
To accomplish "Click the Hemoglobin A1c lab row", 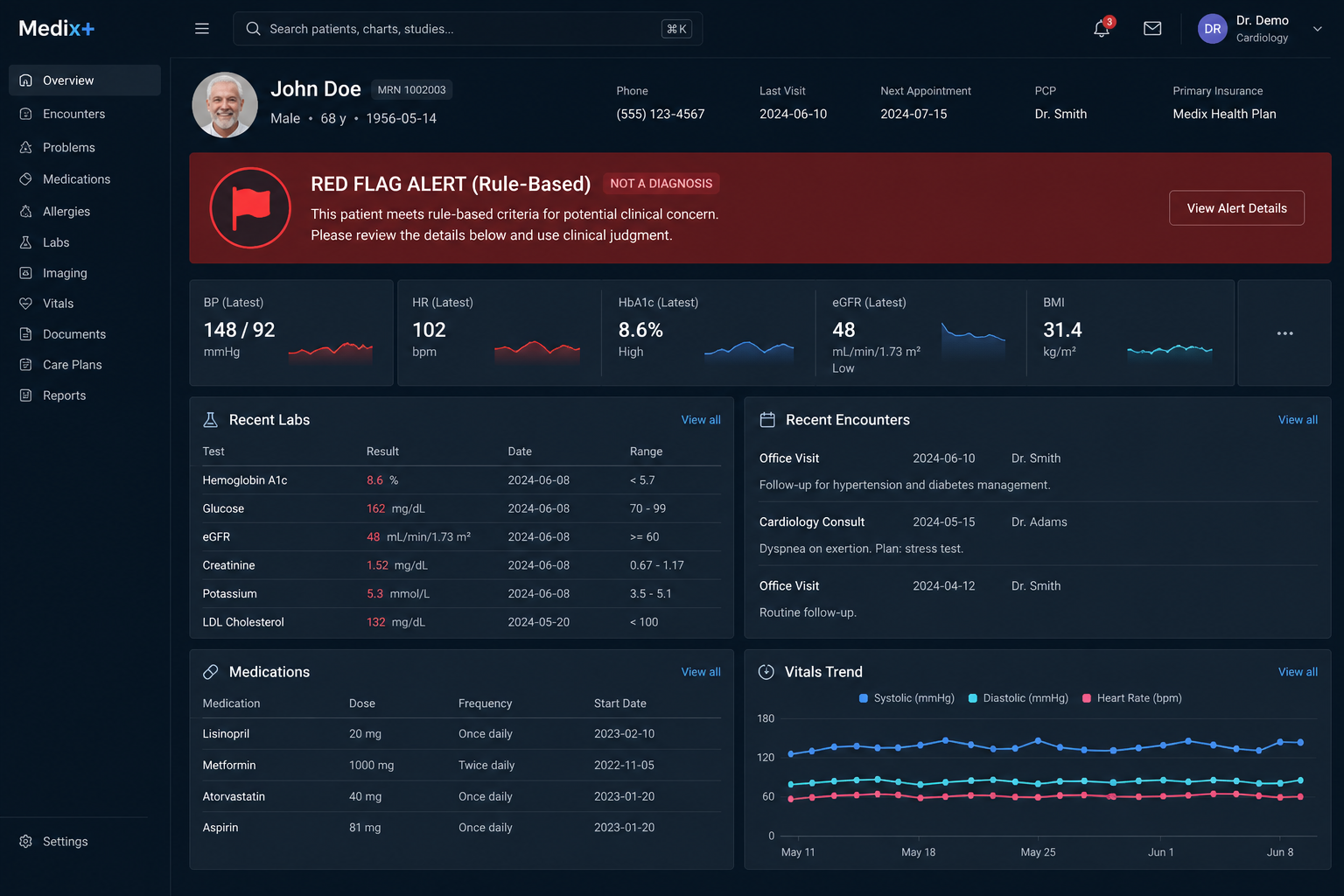I will click(461, 480).
